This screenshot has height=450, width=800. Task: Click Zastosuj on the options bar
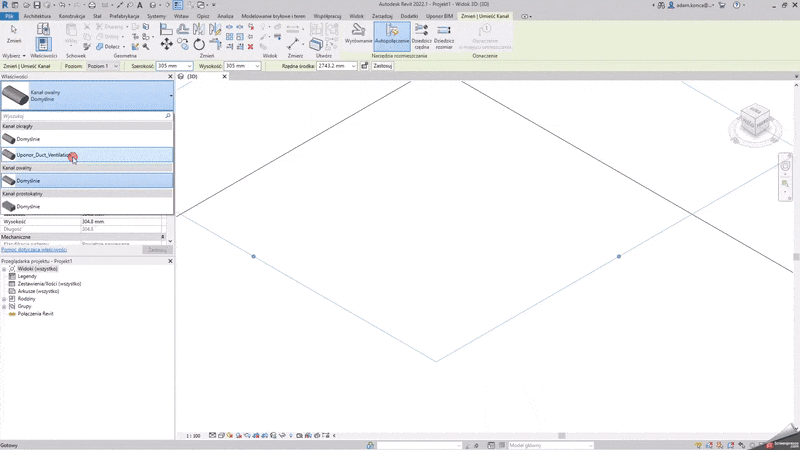coord(383,66)
